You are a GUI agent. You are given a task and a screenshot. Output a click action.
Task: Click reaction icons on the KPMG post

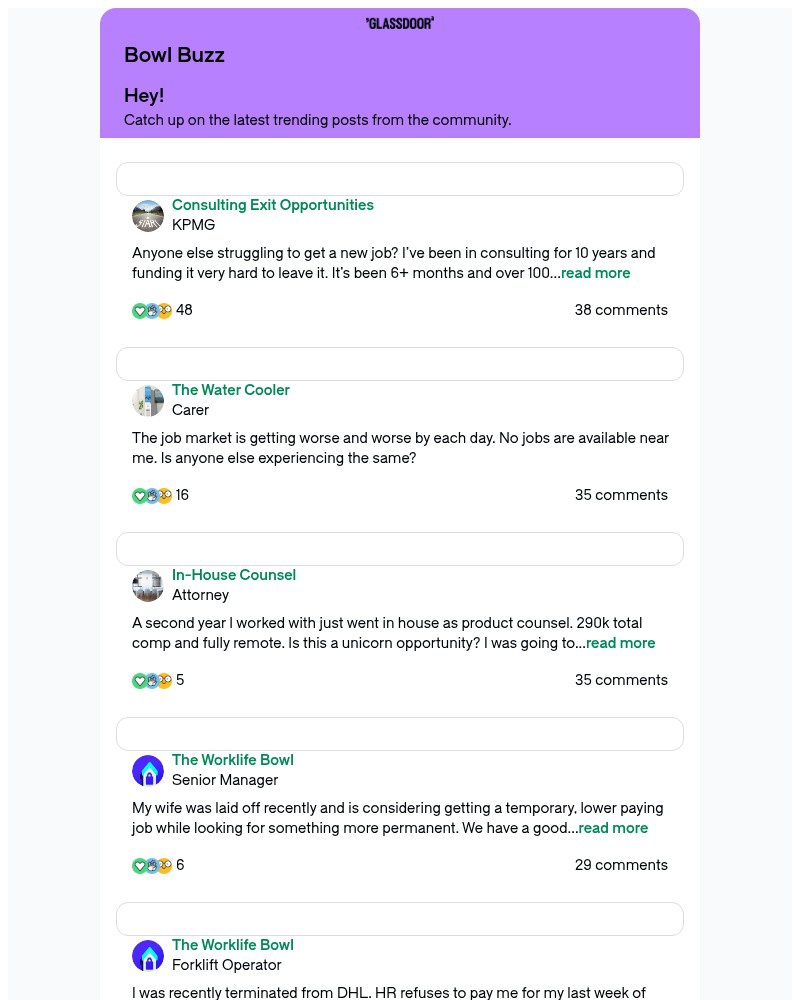click(152, 311)
